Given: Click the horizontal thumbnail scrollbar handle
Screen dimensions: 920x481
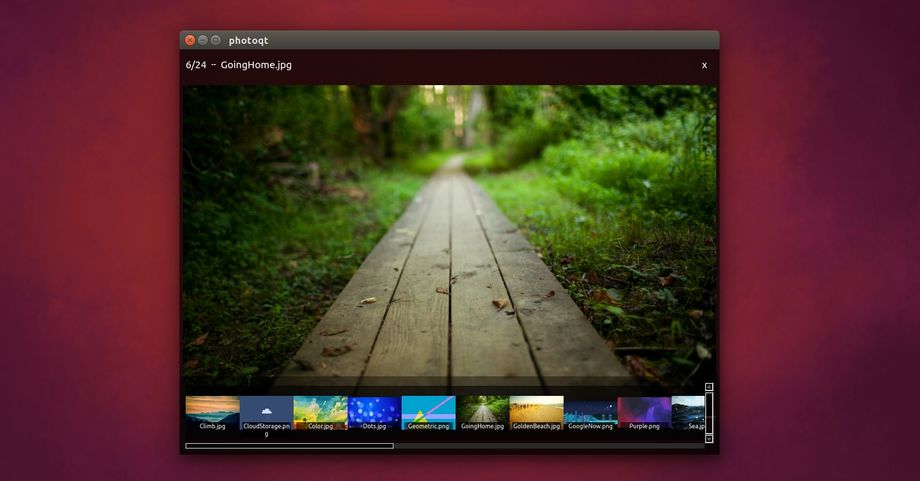Looking at the screenshot, I should pos(289,446).
